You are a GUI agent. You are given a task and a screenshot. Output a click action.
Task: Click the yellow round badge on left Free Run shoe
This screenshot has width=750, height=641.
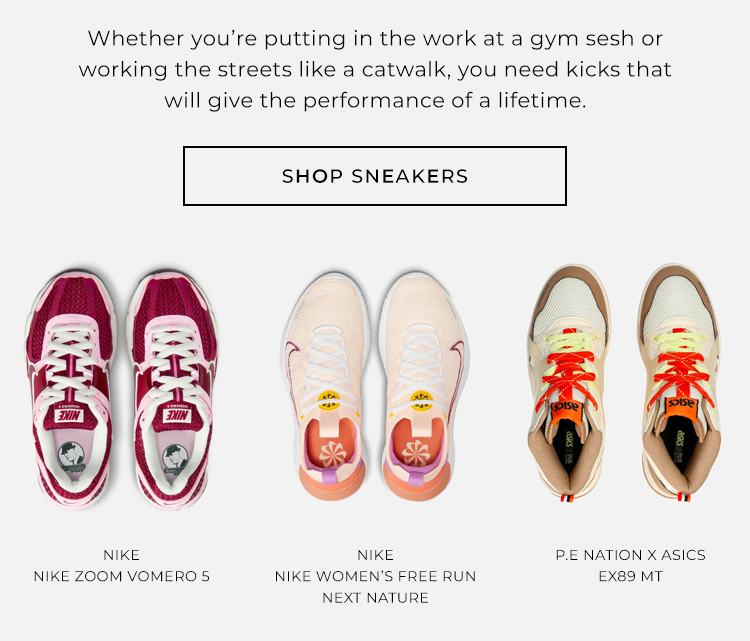(x=329, y=401)
